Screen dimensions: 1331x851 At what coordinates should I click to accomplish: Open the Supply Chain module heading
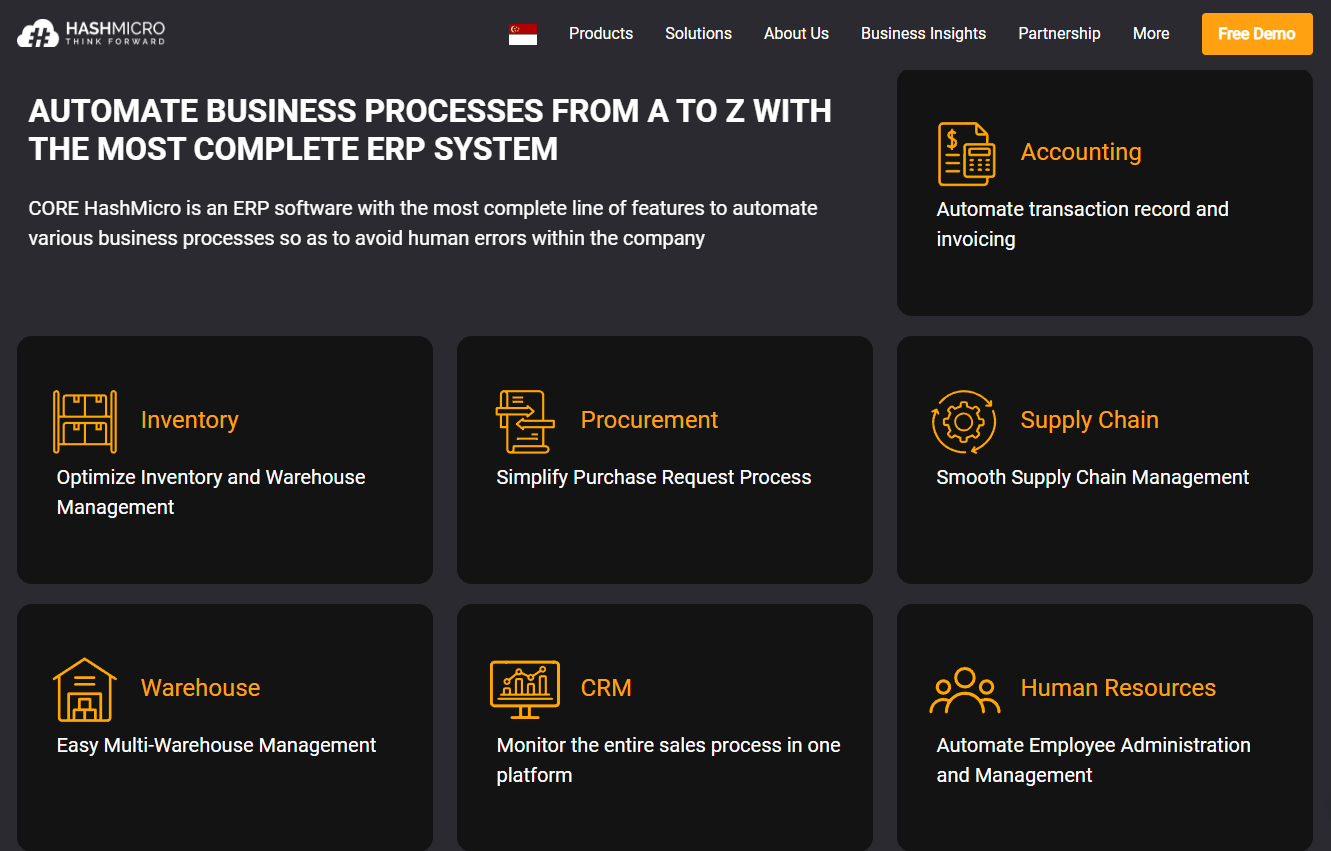(x=1089, y=420)
